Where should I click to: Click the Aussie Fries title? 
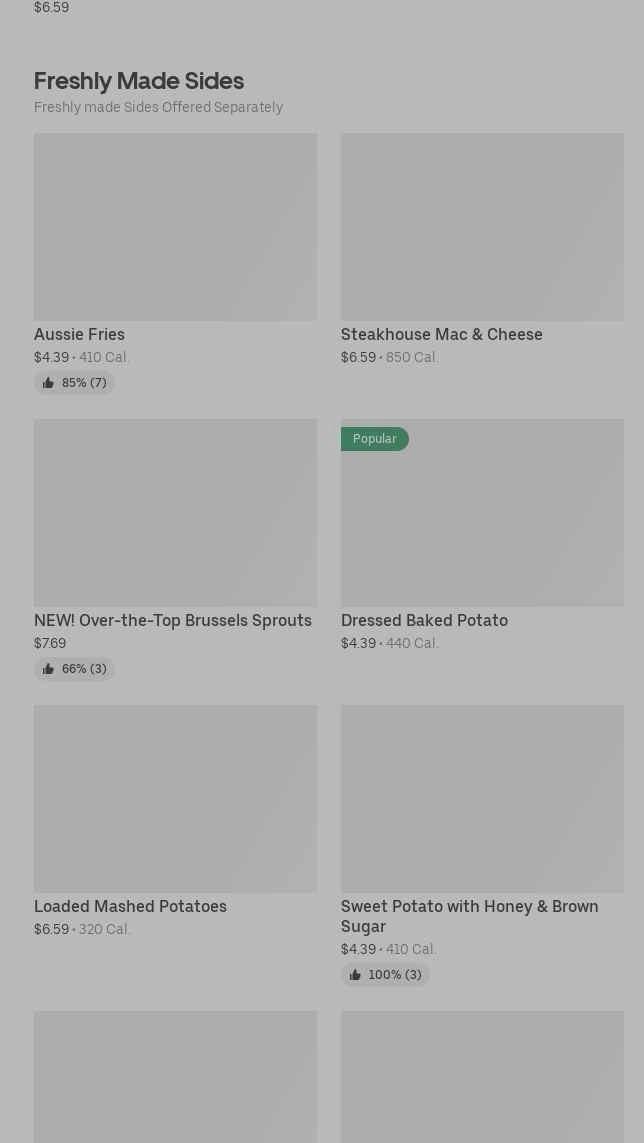click(79, 335)
